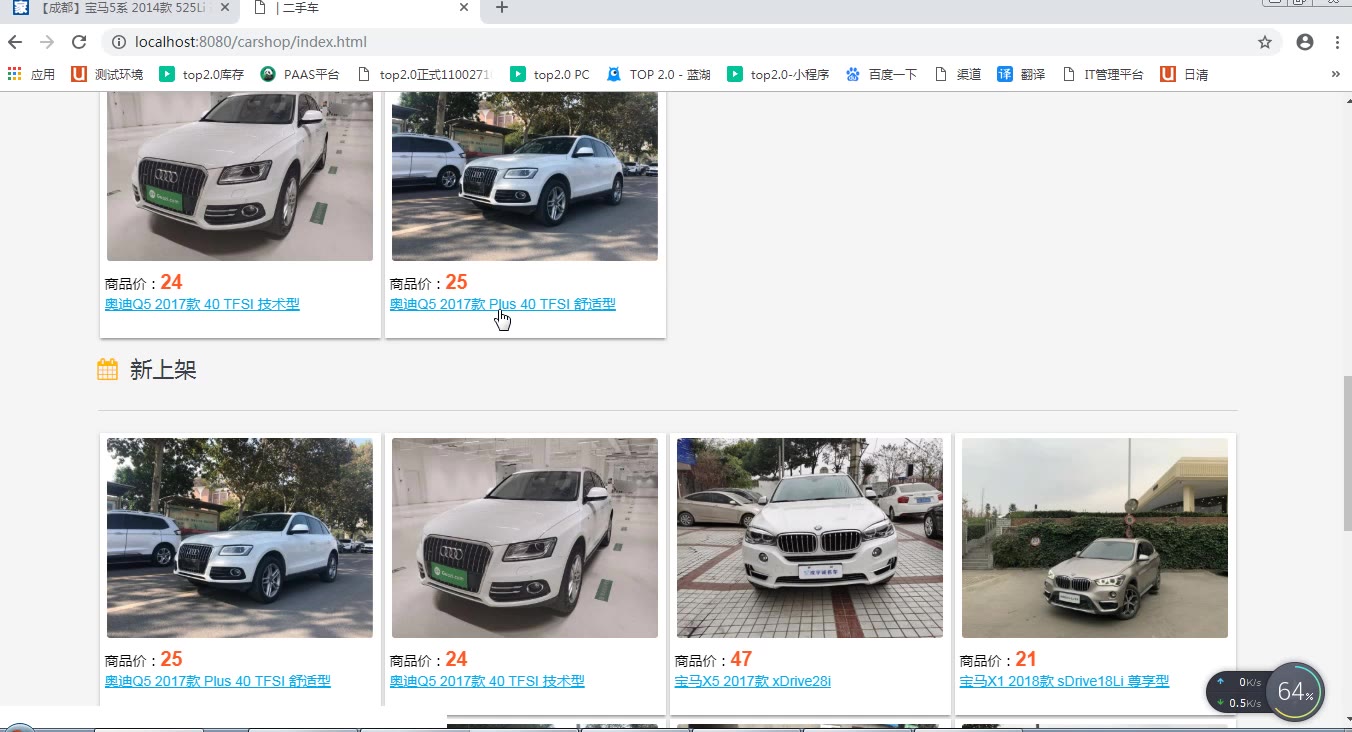Open 新上架 link 奥迪Q5 2017款 40 TFSI 技术型
The width and height of the screenshot is (1352, 732).
[487, 681]
